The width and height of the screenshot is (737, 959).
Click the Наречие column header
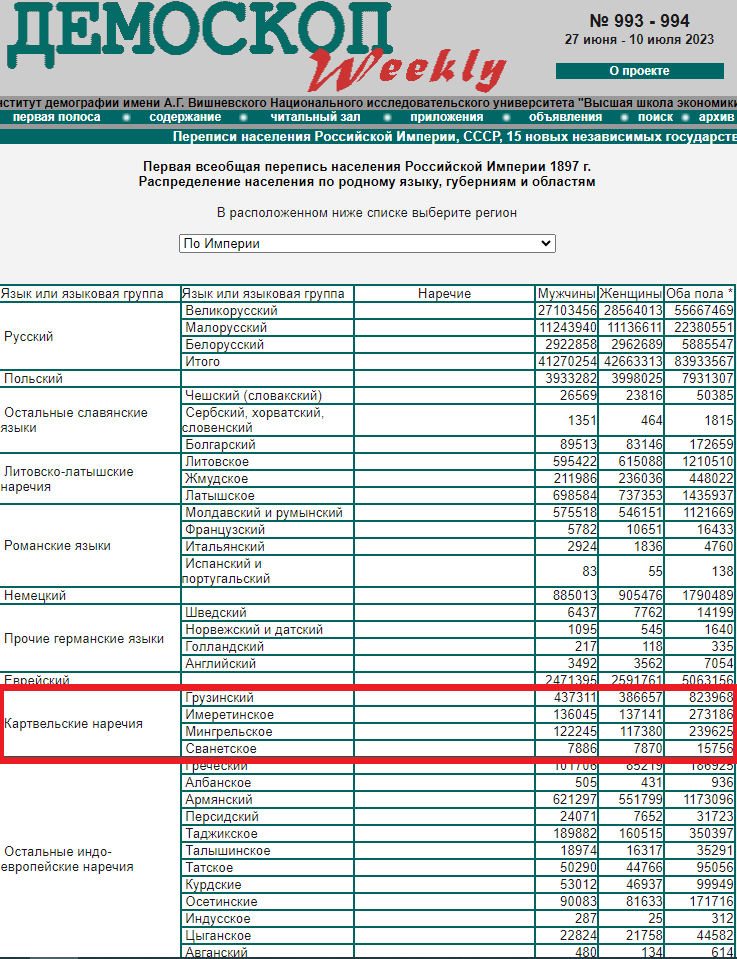[445, 294]
